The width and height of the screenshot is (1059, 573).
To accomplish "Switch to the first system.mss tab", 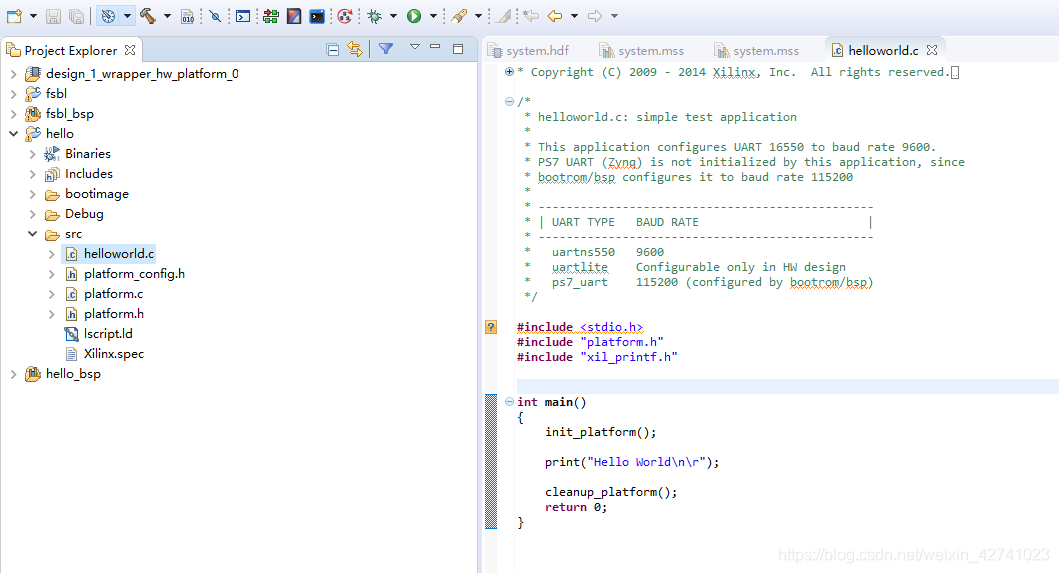I will coord(642,51).
